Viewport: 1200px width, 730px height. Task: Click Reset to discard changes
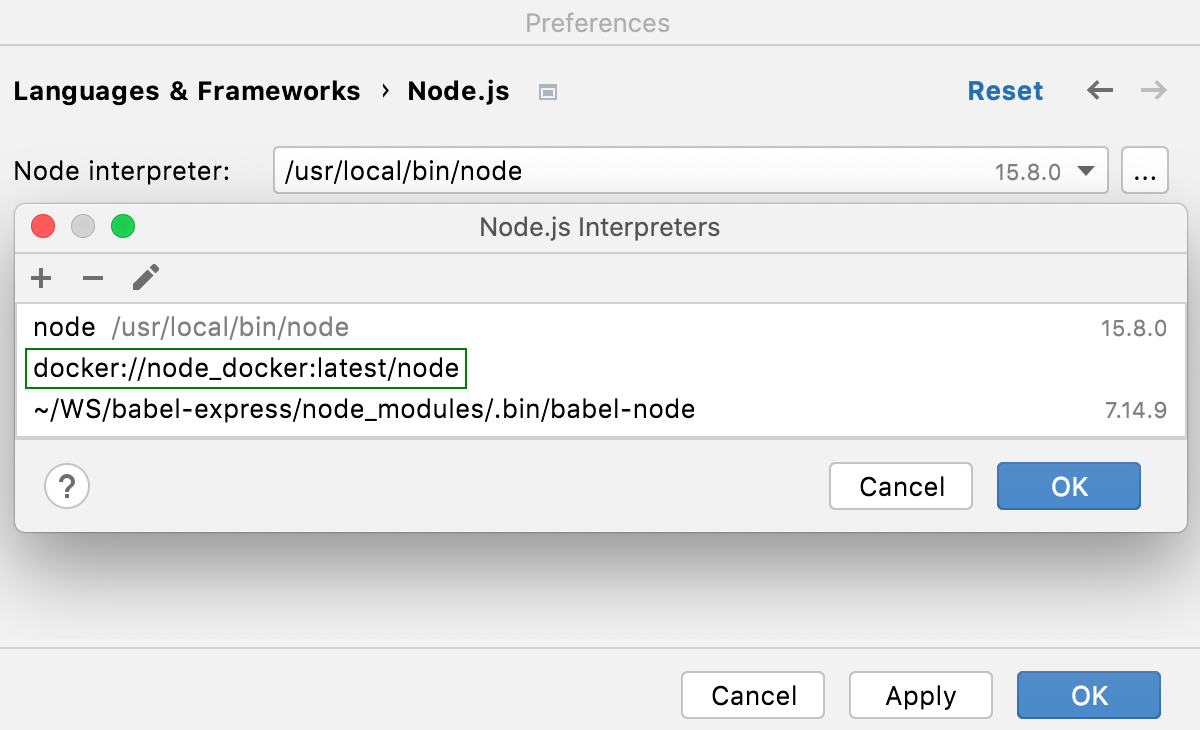click(1005, 90)
